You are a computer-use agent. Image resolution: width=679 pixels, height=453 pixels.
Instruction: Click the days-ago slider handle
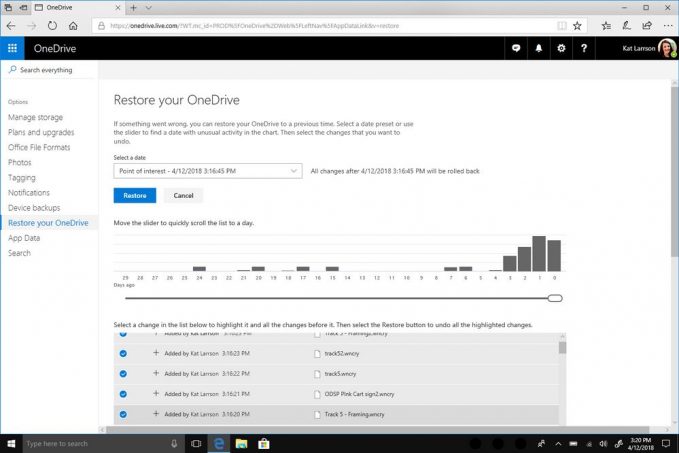pos(555,298)
